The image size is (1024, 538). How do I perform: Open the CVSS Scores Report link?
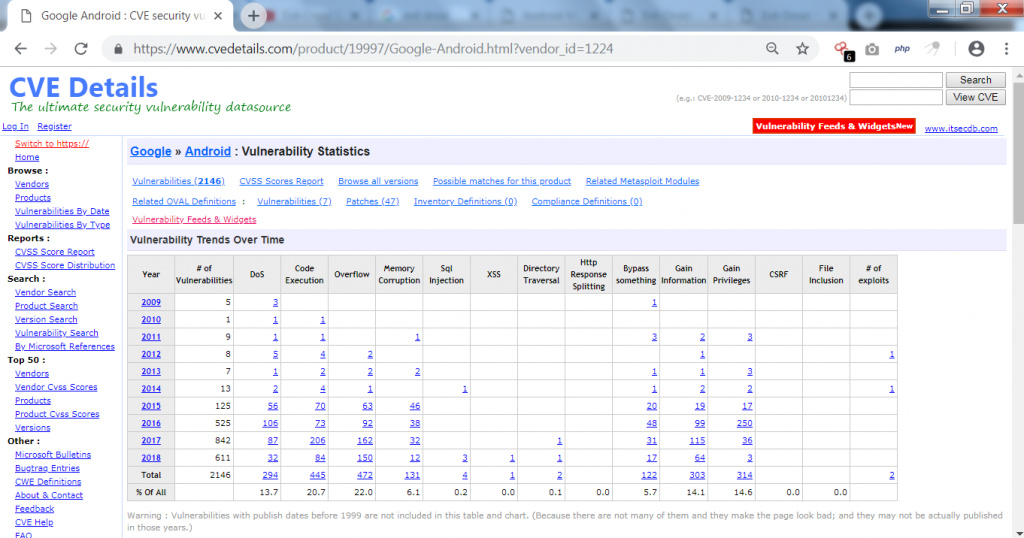tap(281, 181)
